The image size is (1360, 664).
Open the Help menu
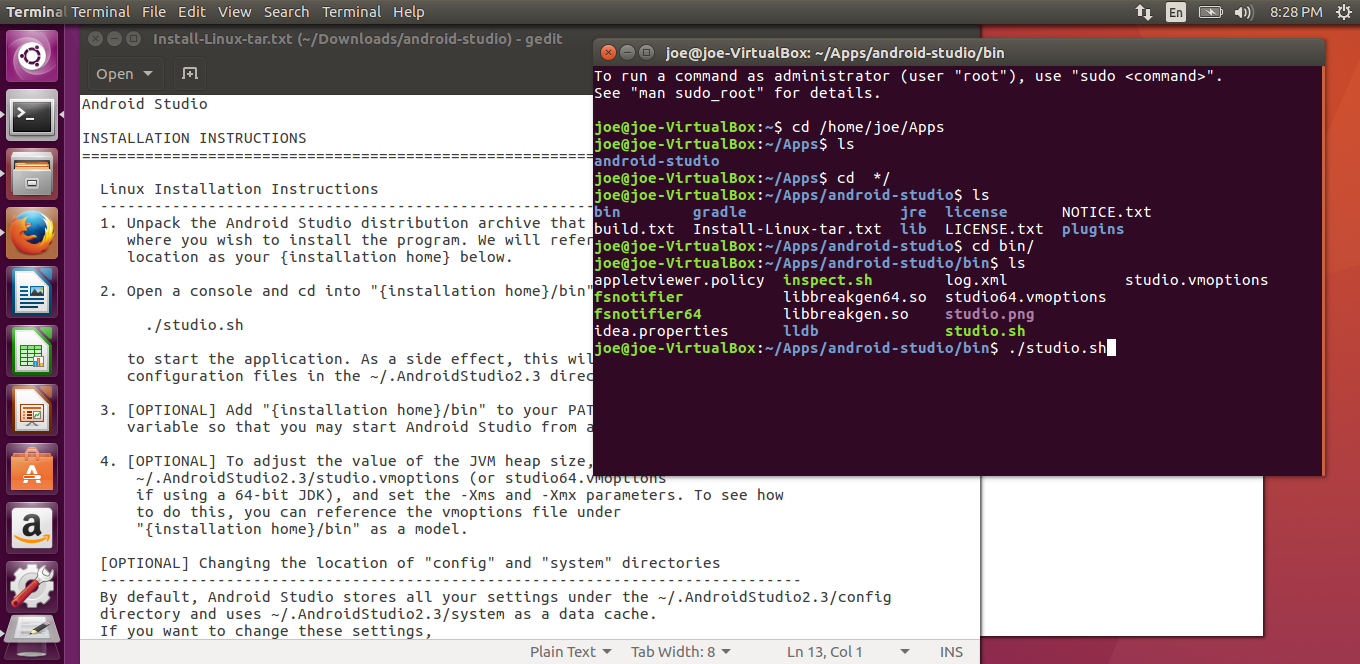coord(409,12)
